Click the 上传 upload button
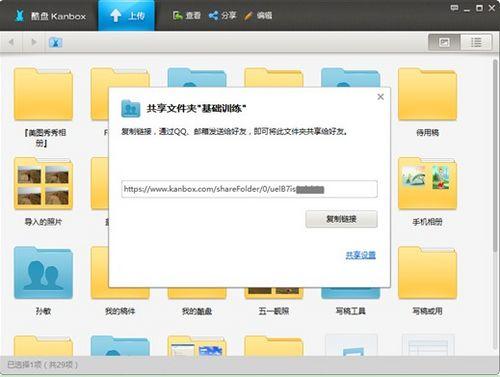Screen dimensions: 500x377 126,15
